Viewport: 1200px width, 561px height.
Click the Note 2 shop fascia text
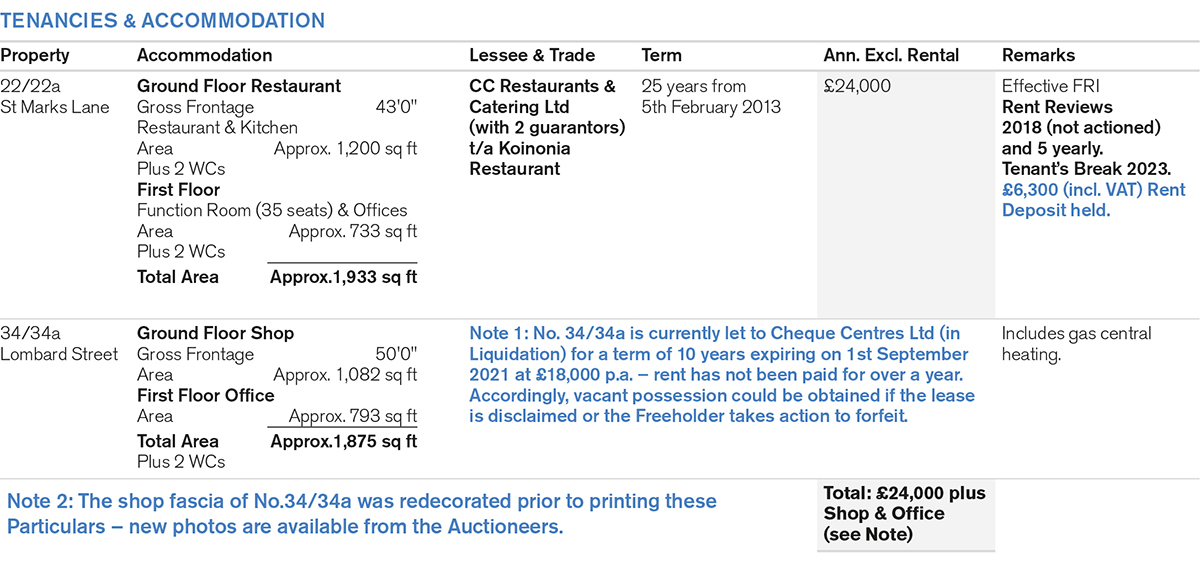[362, 513]
